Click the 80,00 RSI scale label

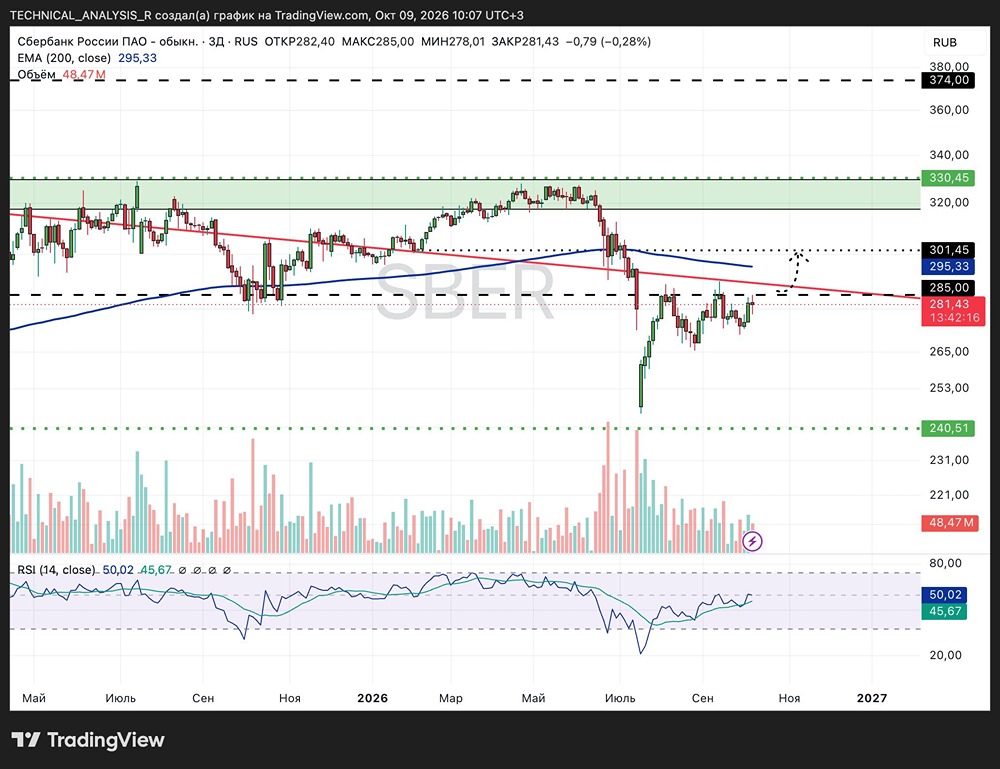(946, 563)
